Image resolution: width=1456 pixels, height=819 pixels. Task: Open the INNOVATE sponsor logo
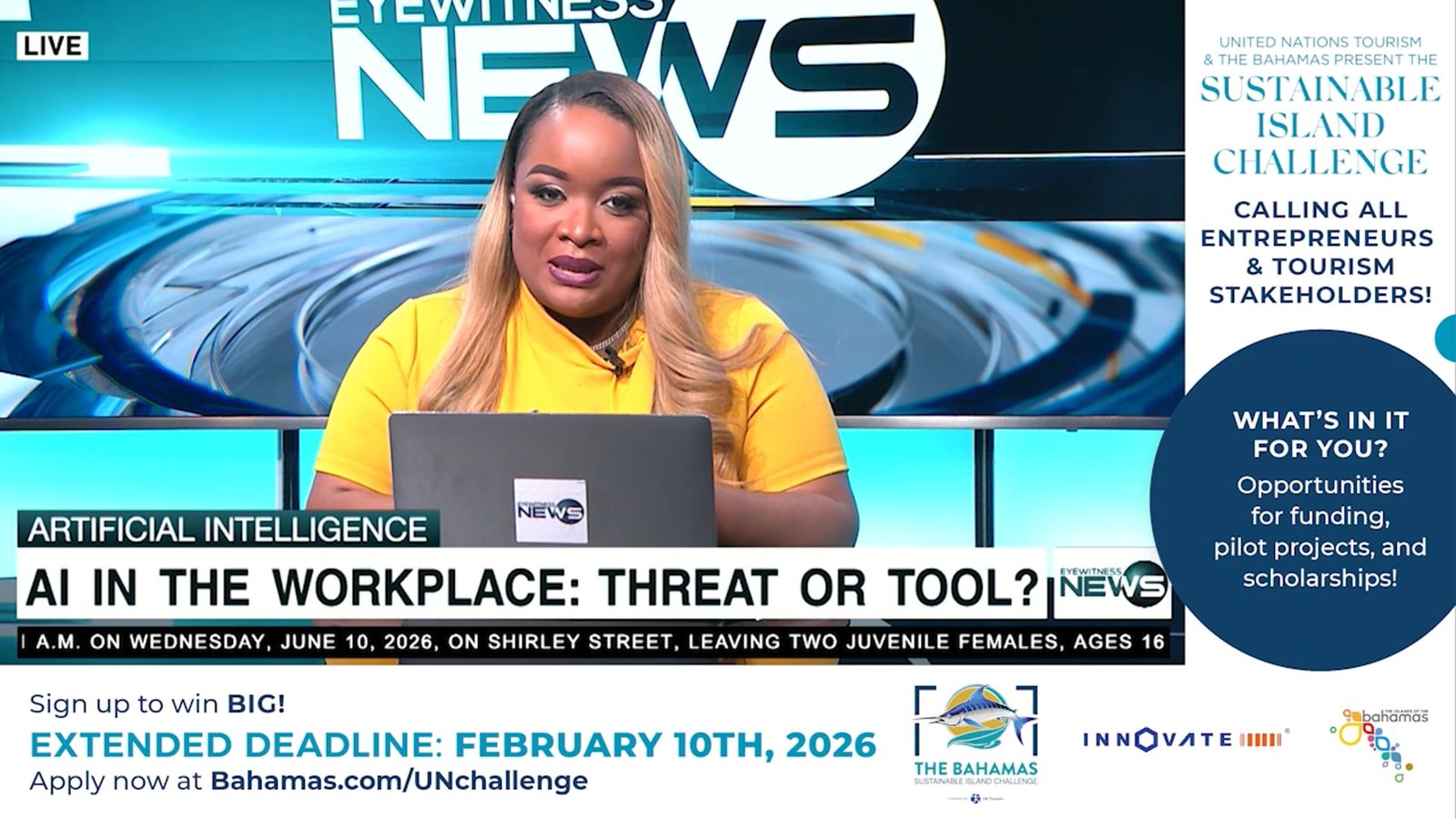pos(1185,739)
